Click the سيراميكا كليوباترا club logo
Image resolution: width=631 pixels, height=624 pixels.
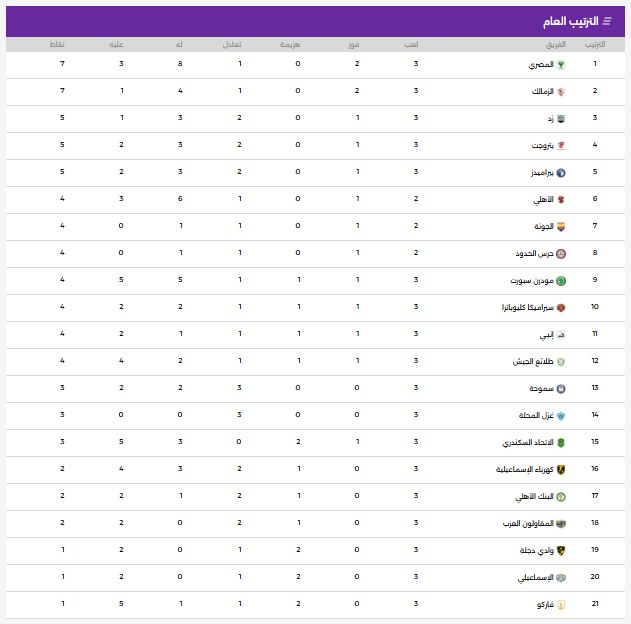[561, 308]
